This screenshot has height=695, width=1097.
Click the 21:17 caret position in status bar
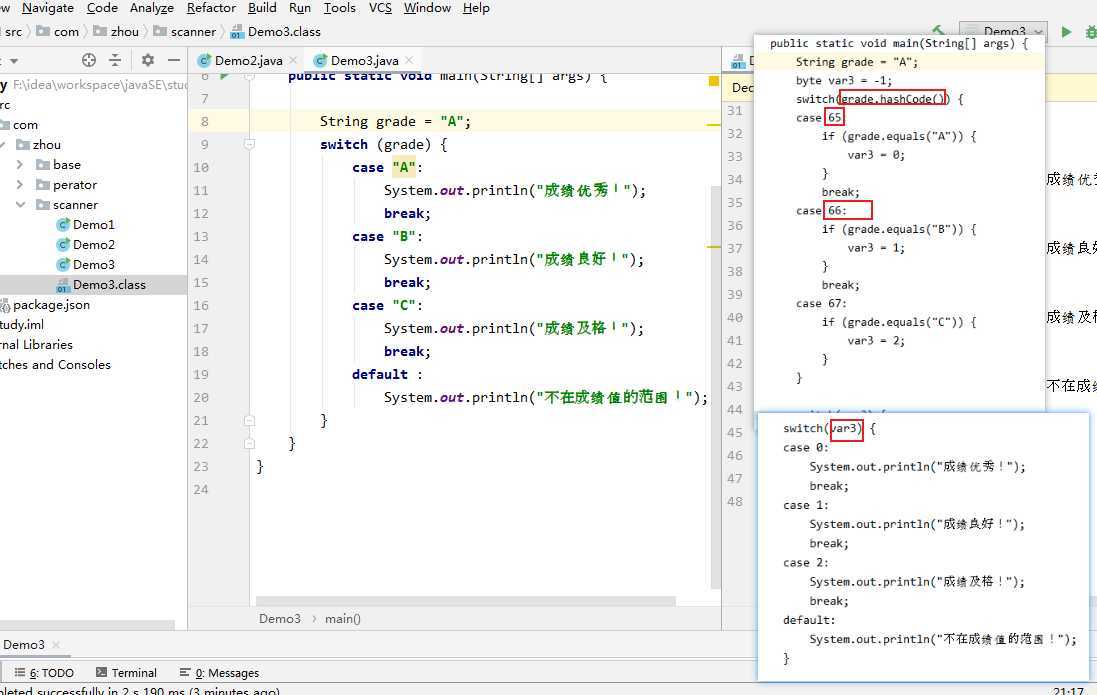coord(1068,691)
